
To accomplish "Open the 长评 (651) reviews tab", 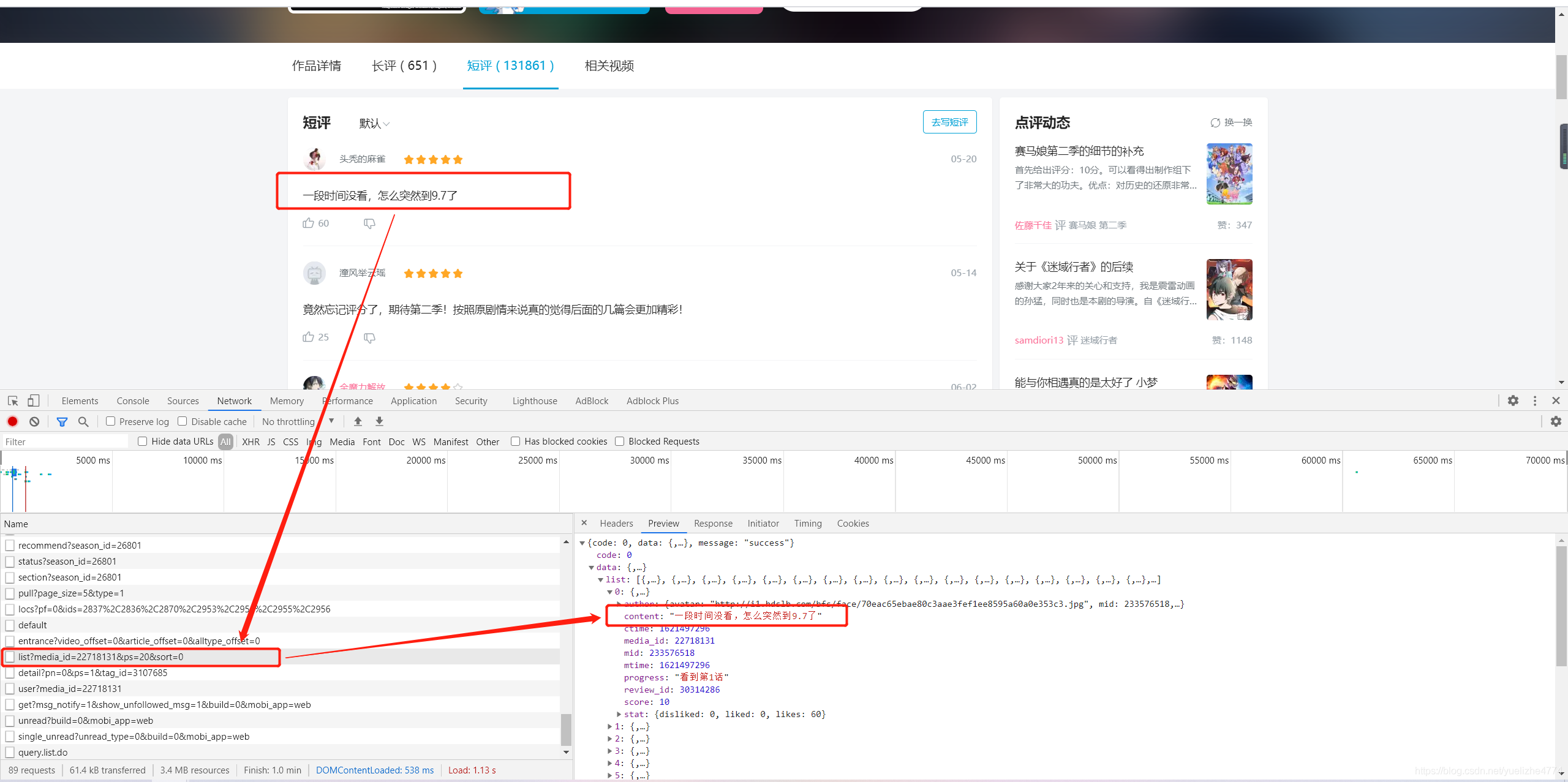I will (x=404, y=66).
